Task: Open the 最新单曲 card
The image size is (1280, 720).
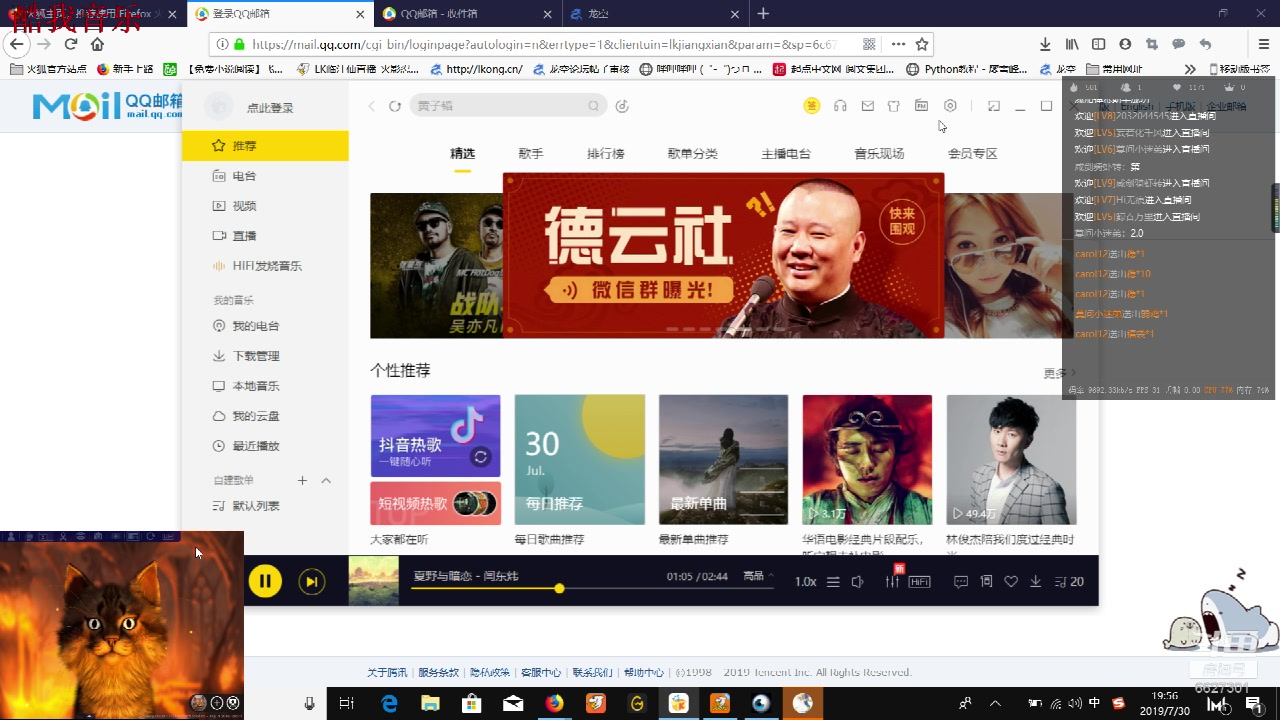Action: click(723, 459)
